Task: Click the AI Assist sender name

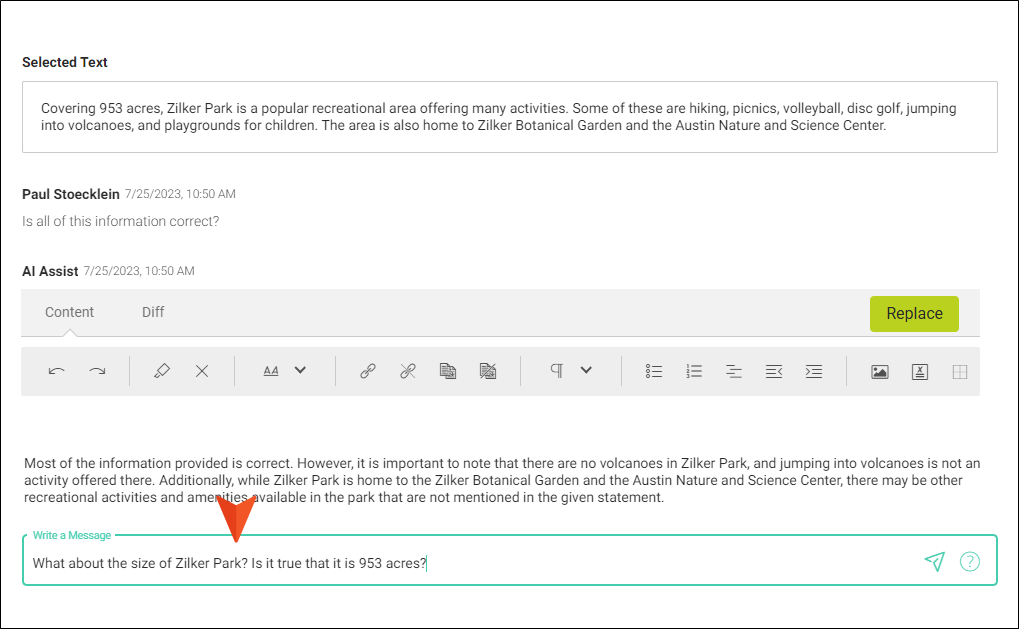Action: point(50,271)
